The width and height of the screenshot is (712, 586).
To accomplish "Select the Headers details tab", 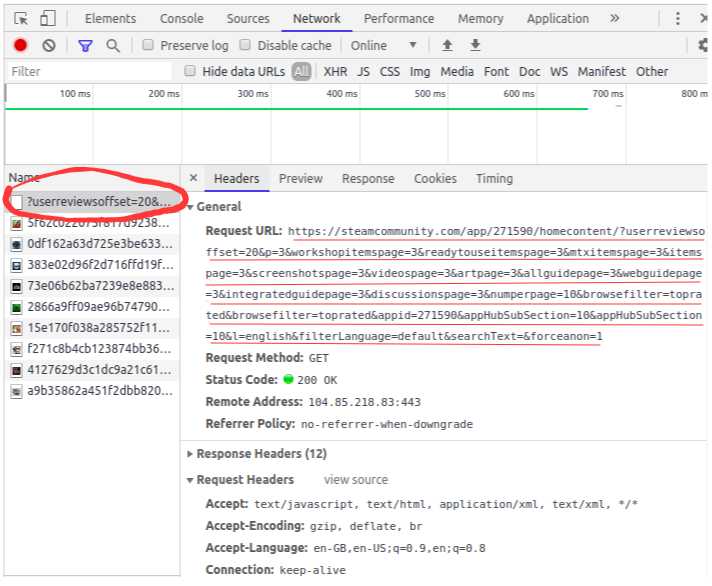I will click(237, 178).
